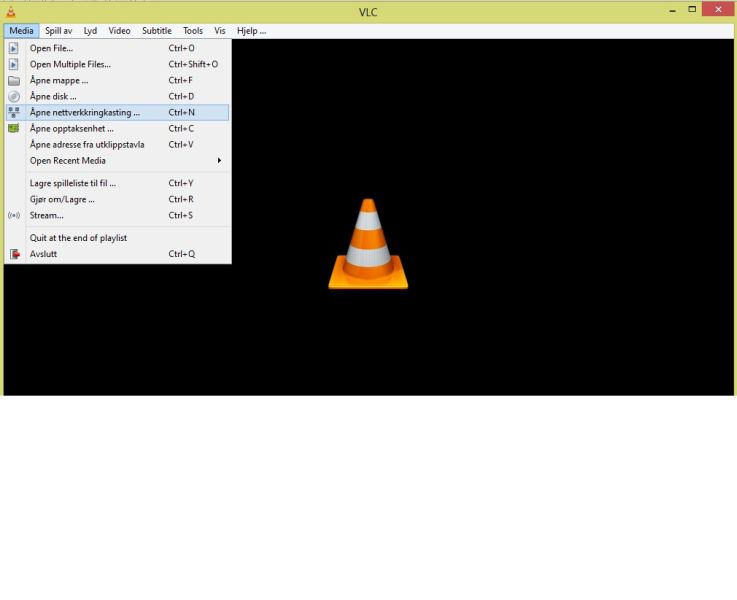Select Åpne mappe ... menu entry
The height and width of the screenshot is (600, 737).
[118, 80]
